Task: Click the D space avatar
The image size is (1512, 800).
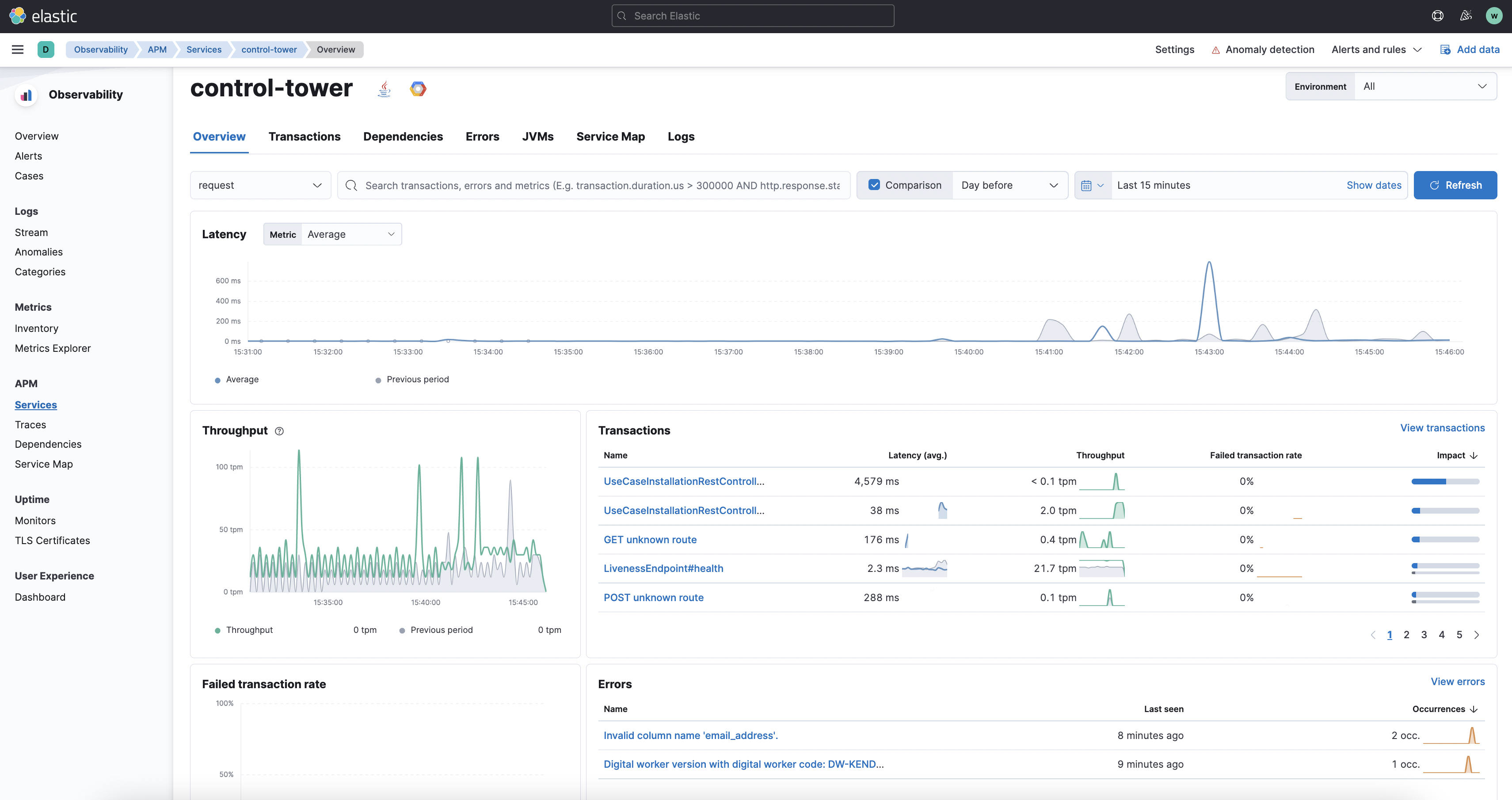Action: (x=46, y=50)
